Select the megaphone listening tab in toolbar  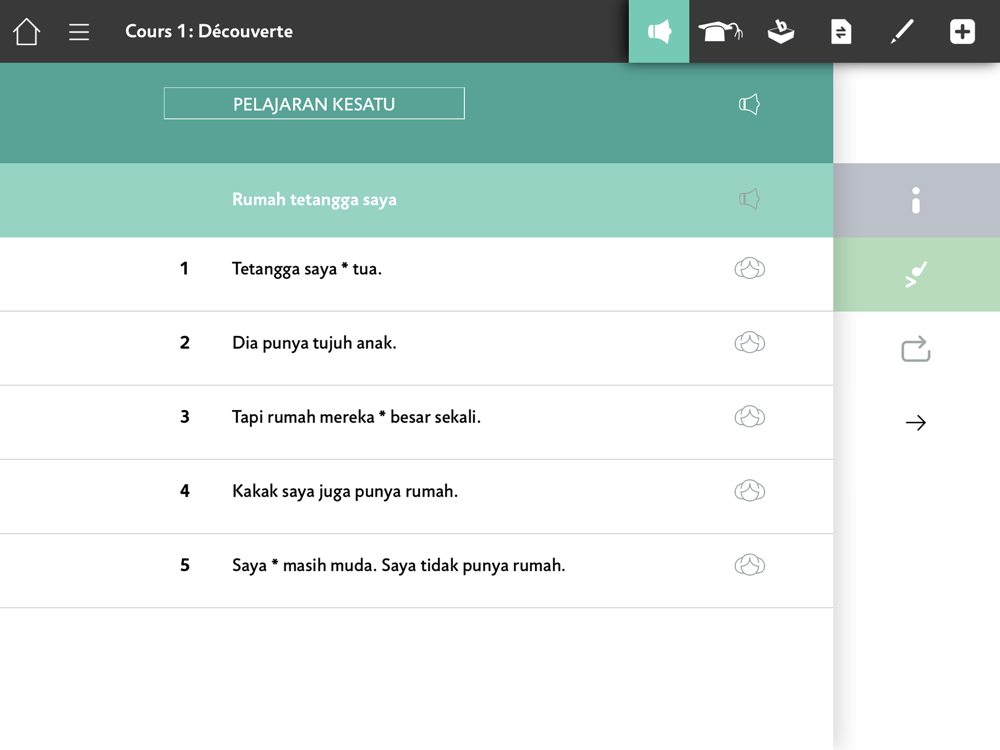point(659,32)
